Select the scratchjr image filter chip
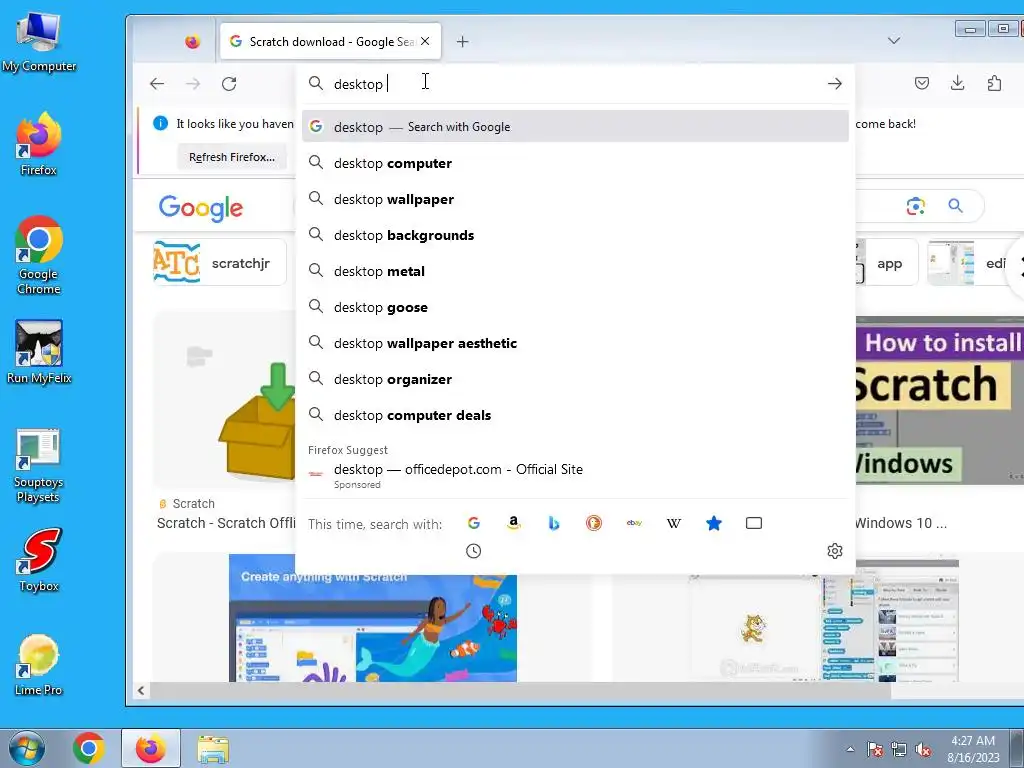Image resolution: width=1024 pixels, height=768 pixels. [219, 263]
